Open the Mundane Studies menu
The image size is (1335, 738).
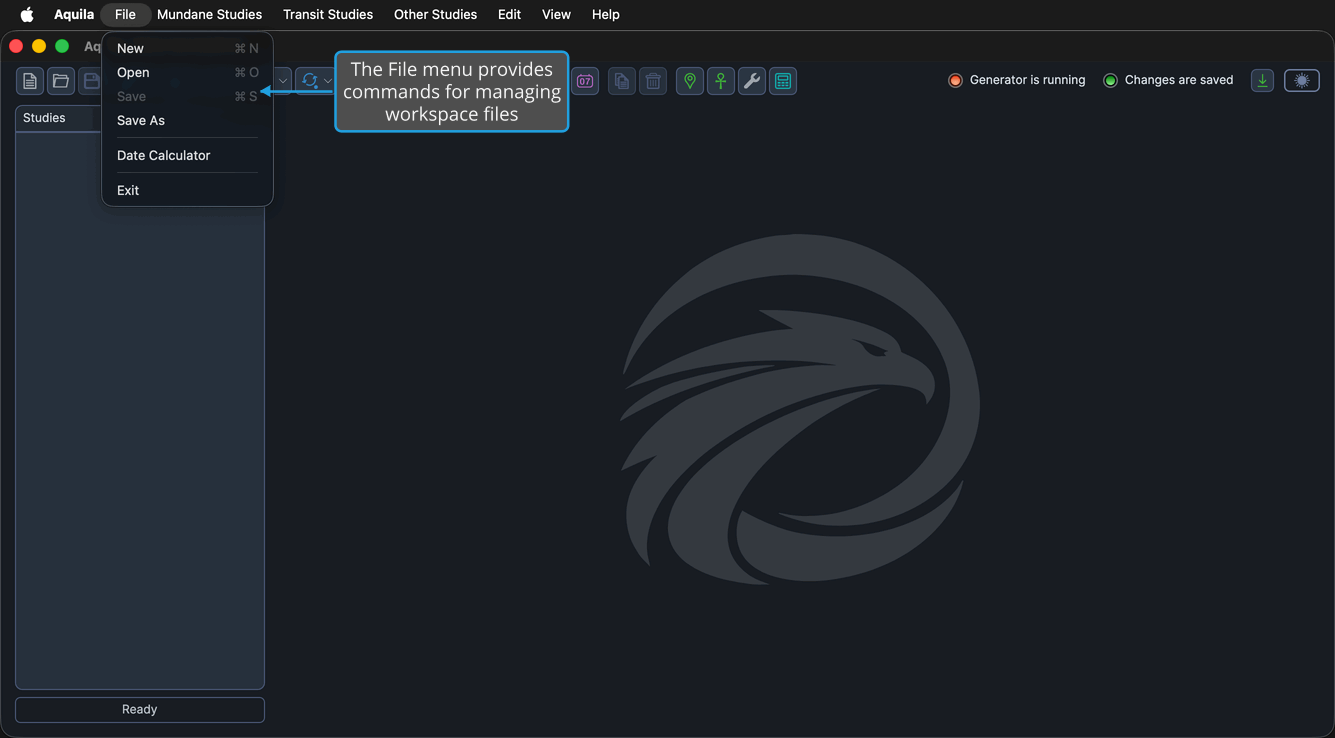pyautogui.click(x=209, y=14)
